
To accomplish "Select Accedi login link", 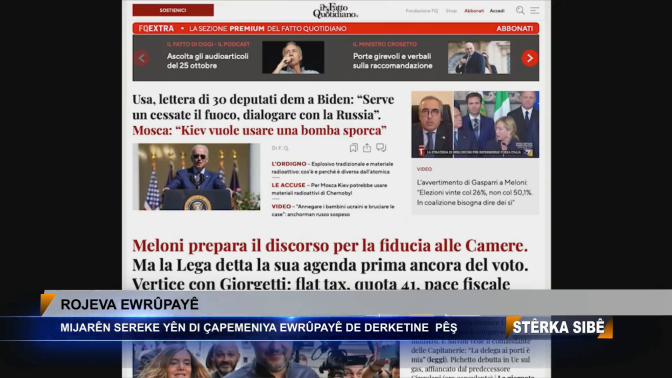I will pos(497,11).
